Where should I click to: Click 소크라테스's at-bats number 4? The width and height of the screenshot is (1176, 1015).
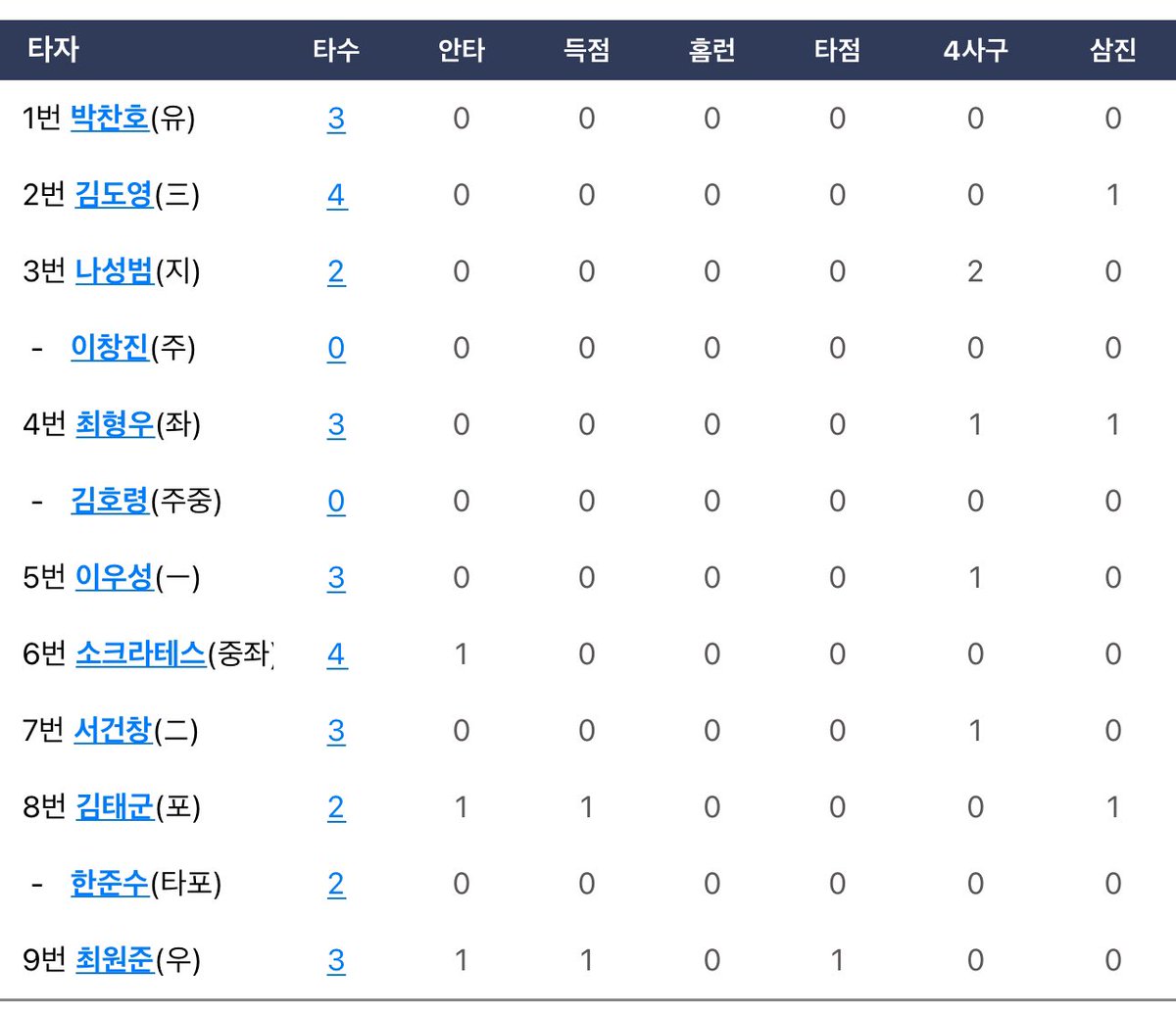click(x=336, y=654)
